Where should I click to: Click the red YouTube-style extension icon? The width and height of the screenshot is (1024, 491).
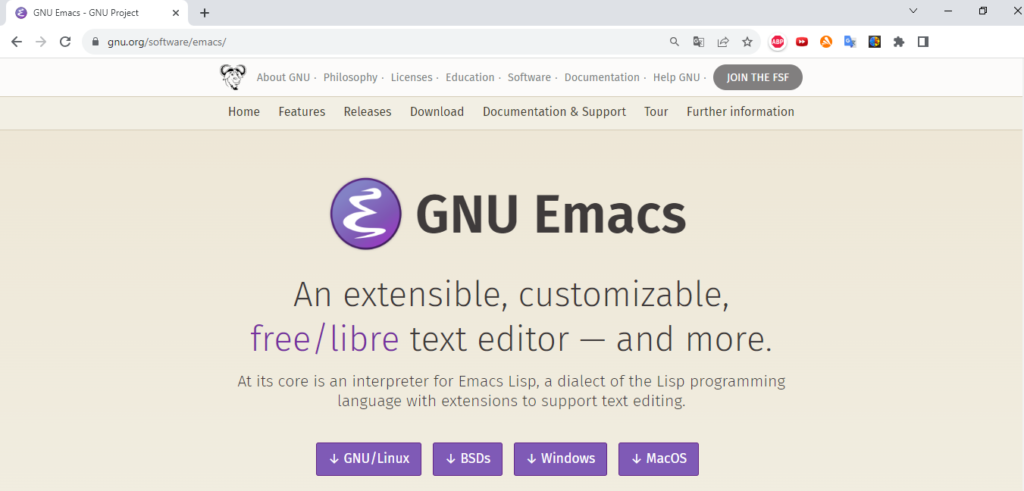(802, 42)
